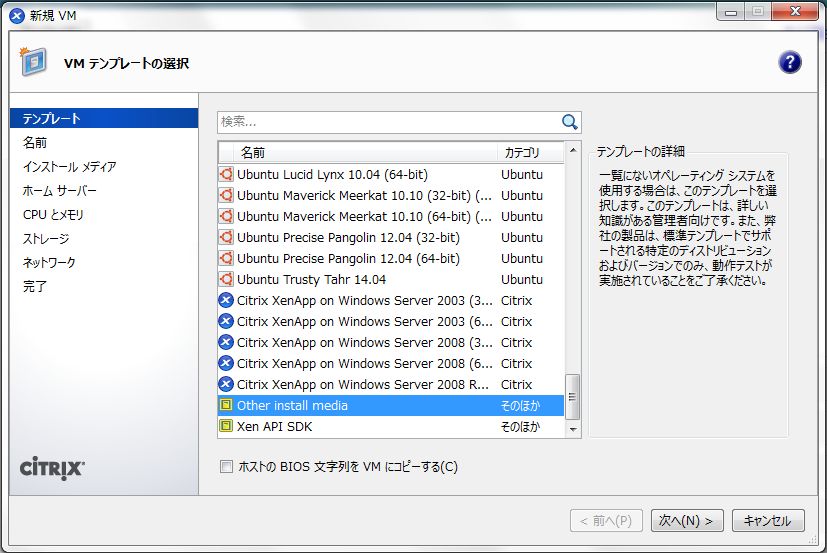Click Citrix icon of XenApp Server 2008 R...
Screen dimensions: 827x553
226,384
